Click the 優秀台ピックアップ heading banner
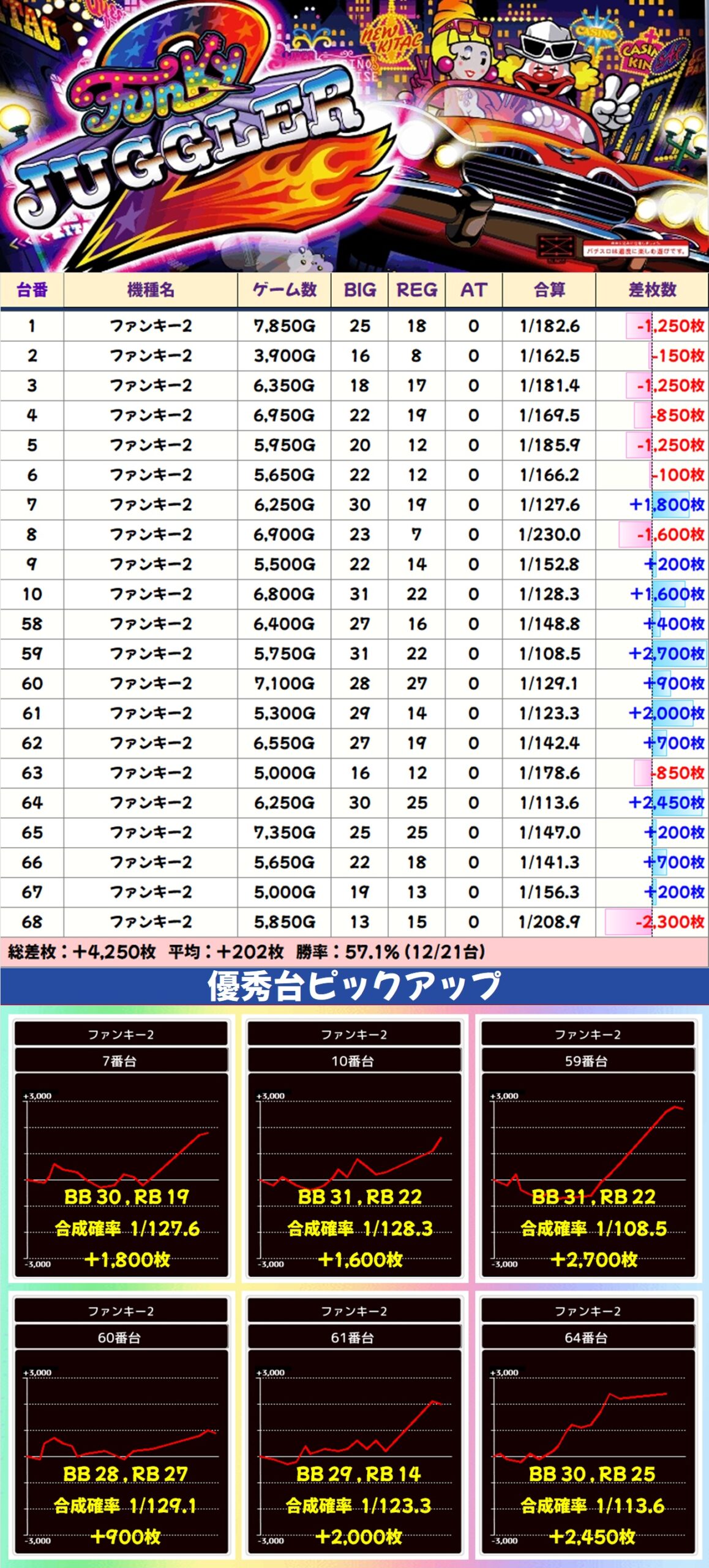The image size is (709, 1568). (x=354, y=986)
